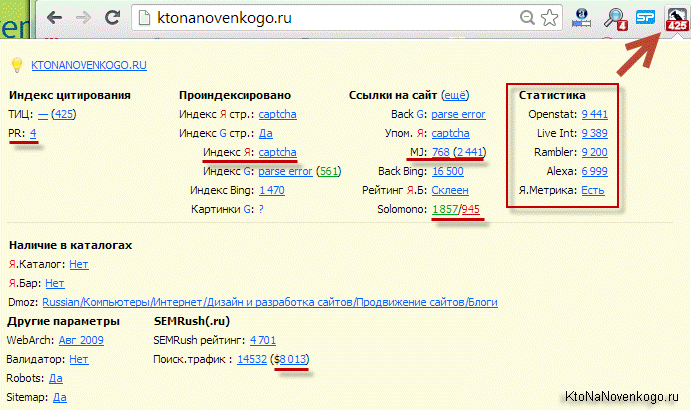Open the Rambler 9 200 link
Image resolution: width=691 pixels, height=412 pixels.
point(594,152)
